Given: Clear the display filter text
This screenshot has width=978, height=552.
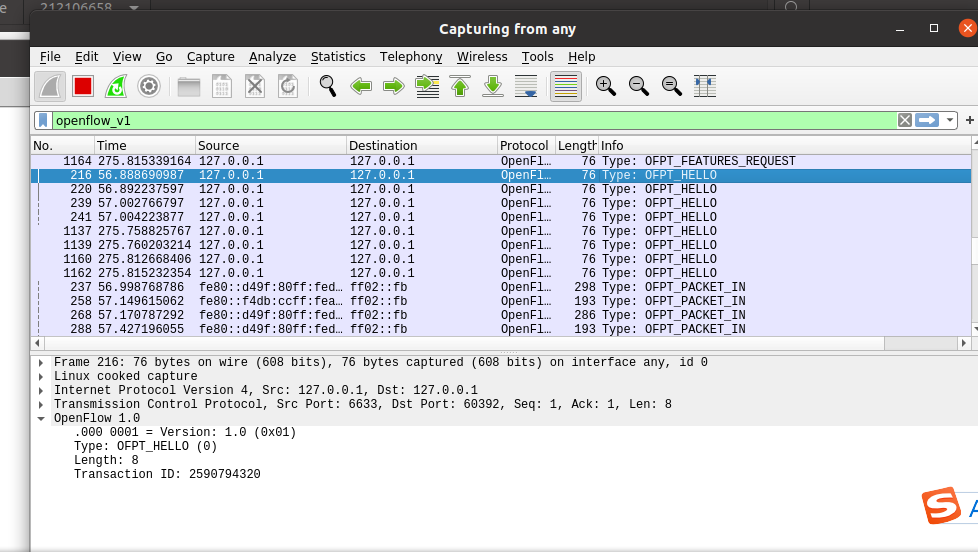Looking at the screenshot, I should click(x=904, y=120).
